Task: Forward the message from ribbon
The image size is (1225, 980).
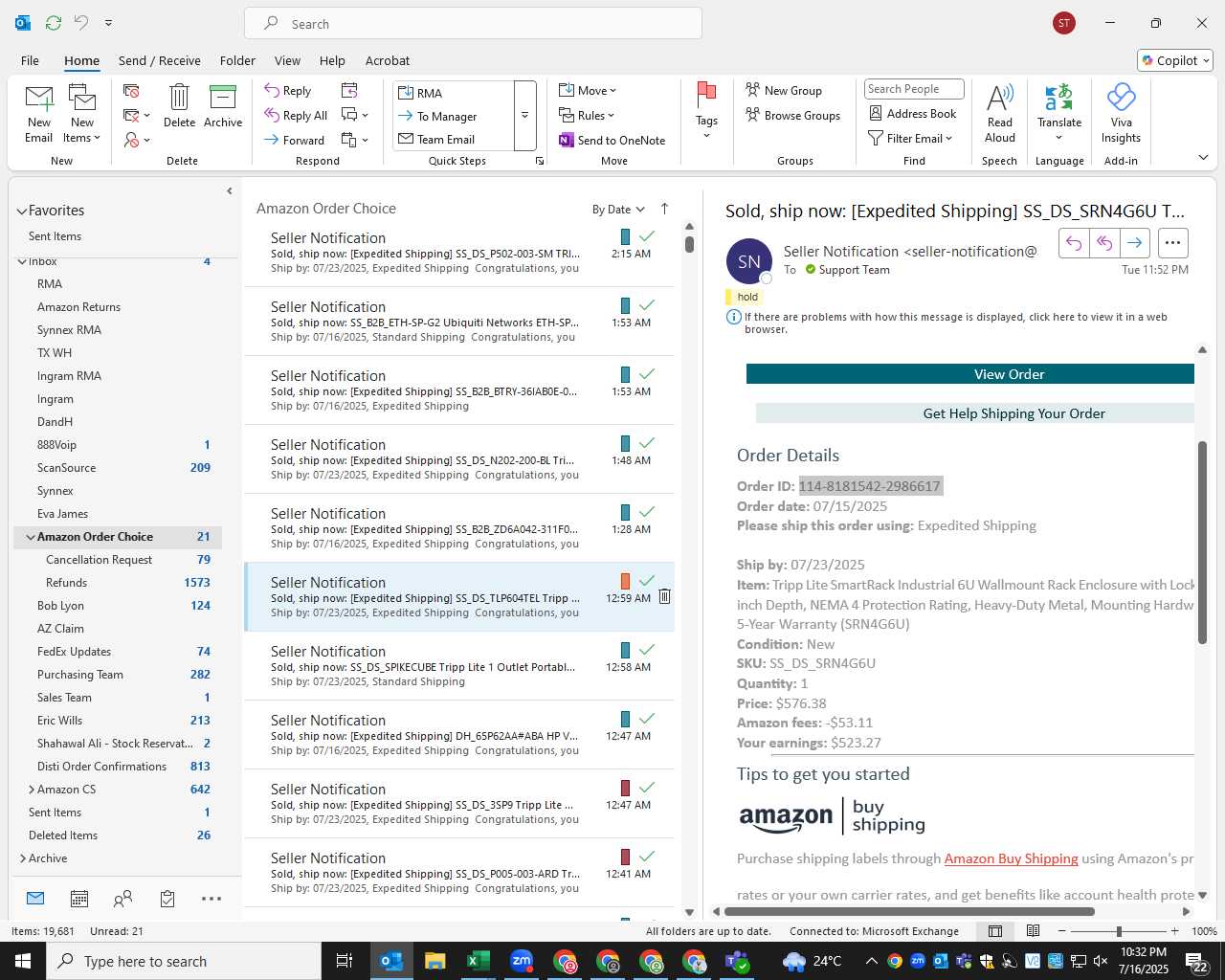Action: pos(295,140)
